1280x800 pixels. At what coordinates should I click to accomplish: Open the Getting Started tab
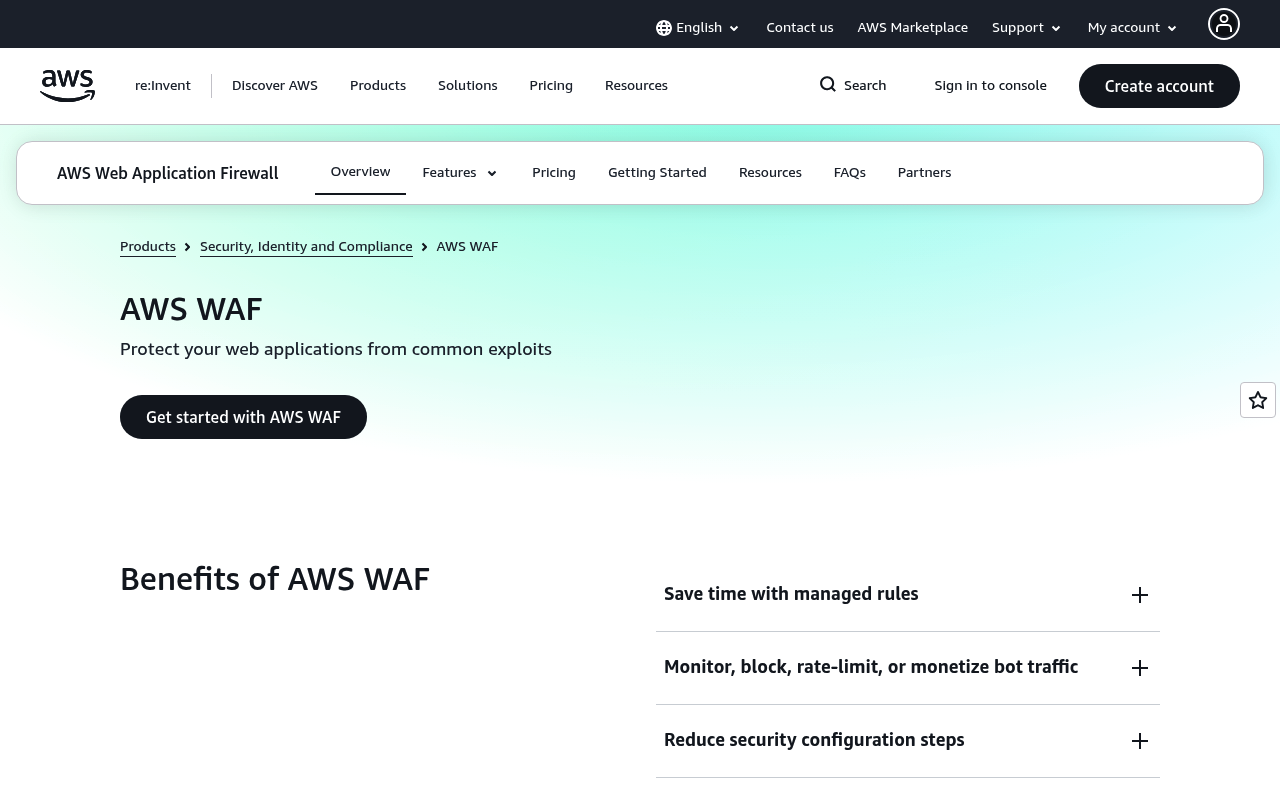coord(657,173)
